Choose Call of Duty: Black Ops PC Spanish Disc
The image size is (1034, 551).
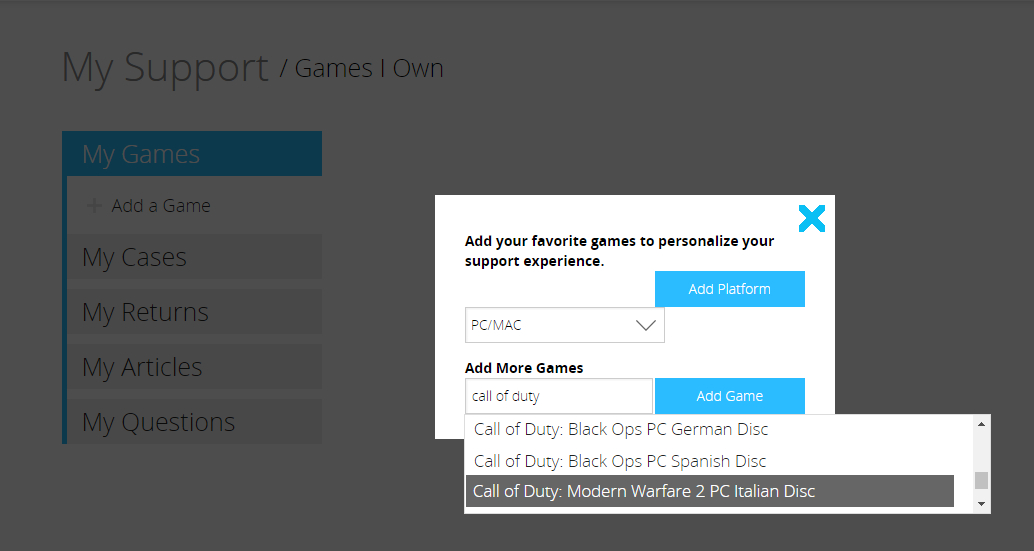point(620,461)
